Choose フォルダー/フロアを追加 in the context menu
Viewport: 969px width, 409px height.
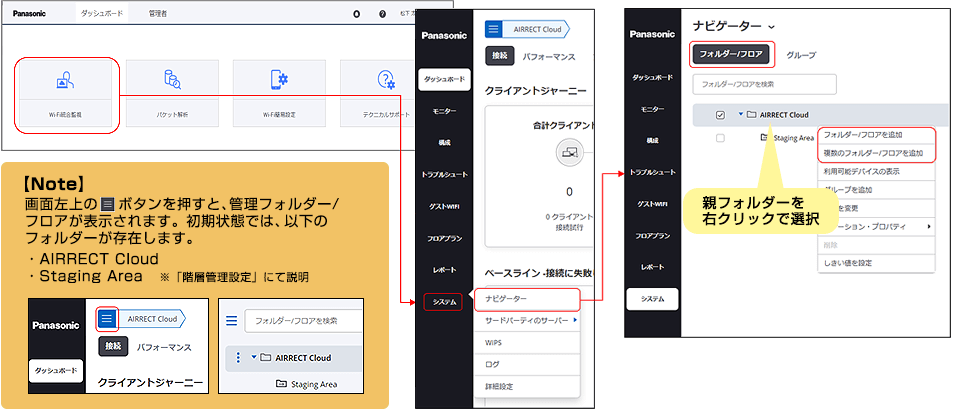[876, 134]
